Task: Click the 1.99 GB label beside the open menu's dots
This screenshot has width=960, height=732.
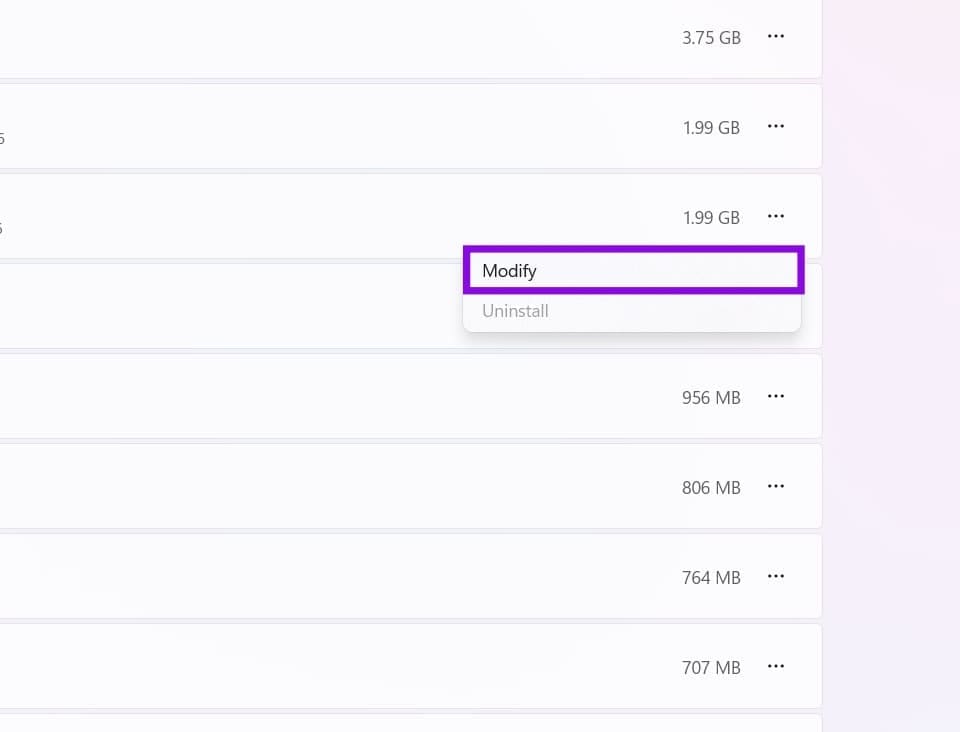Action: click(711, 218)
